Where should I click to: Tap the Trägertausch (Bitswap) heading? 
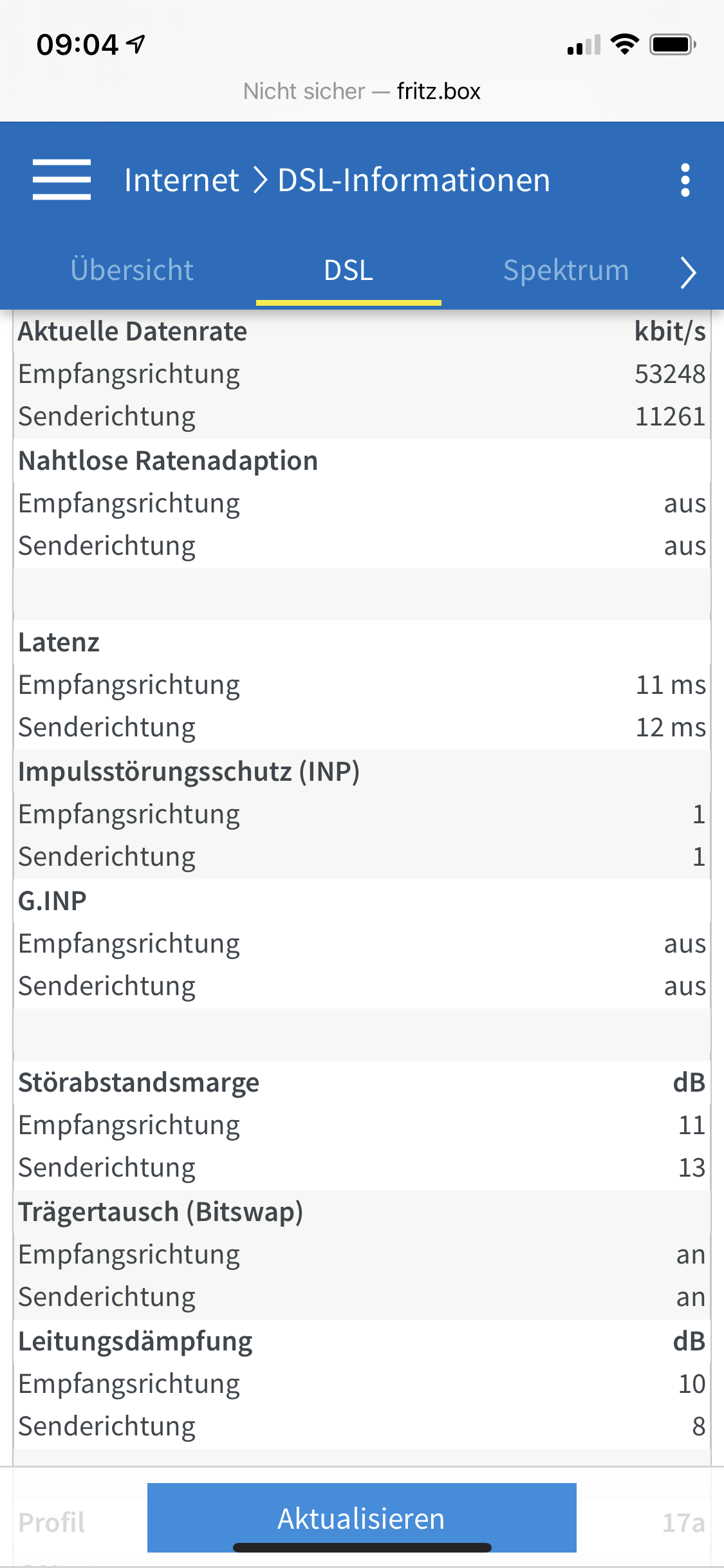pos(160,1212)
